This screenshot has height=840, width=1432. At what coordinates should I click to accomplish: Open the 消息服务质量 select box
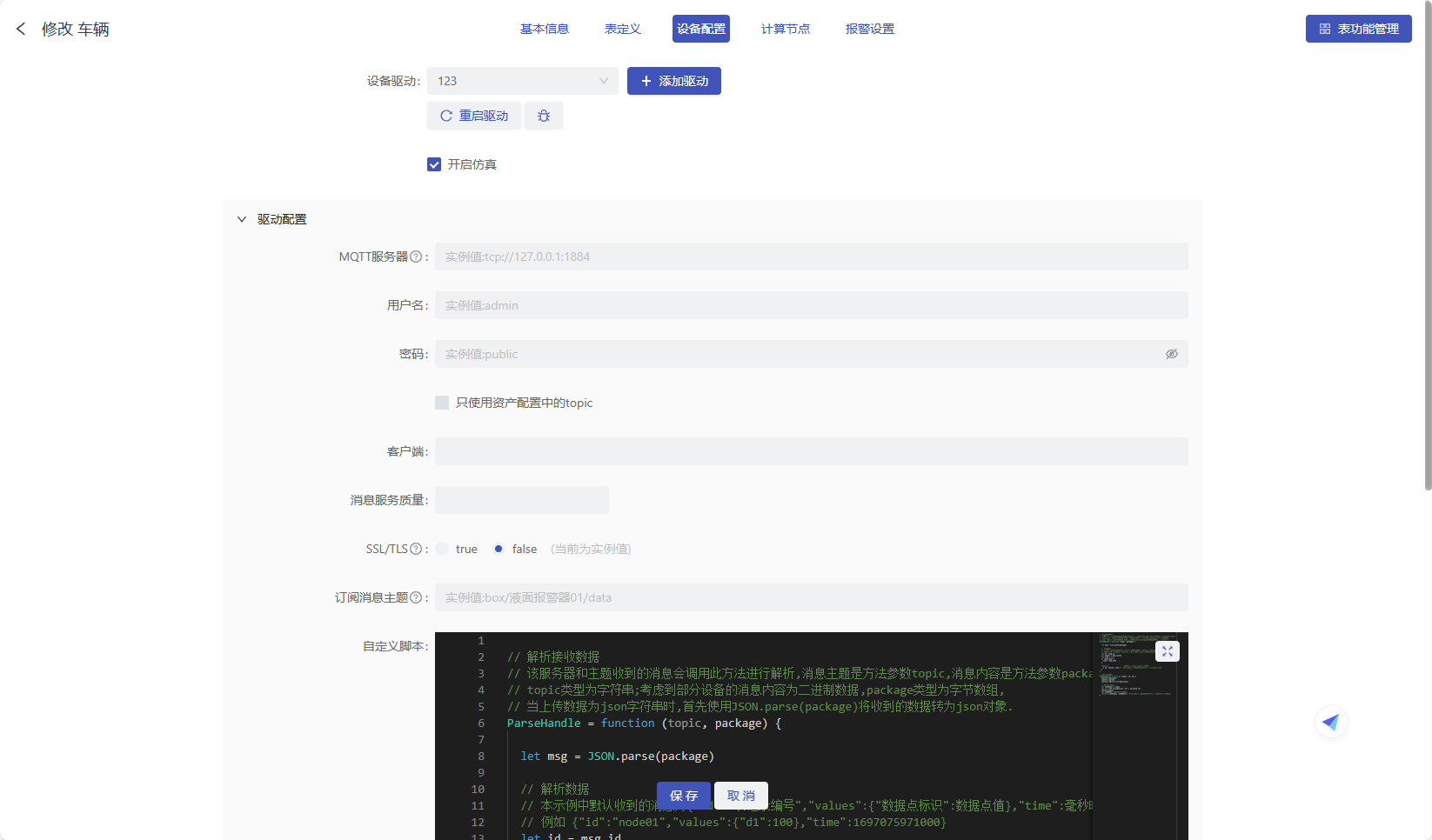point(522,500)
